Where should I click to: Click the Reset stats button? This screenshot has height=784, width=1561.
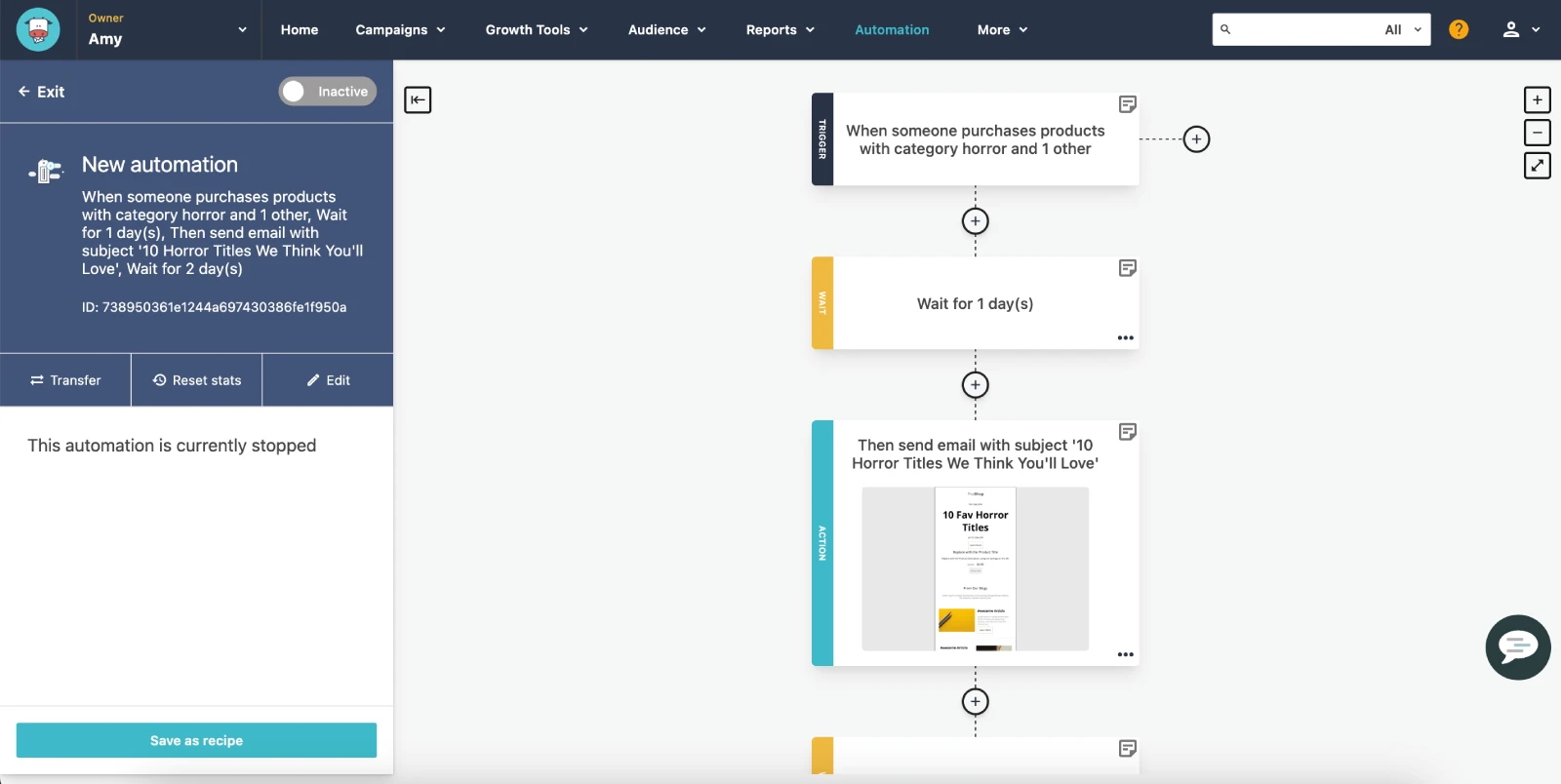pyautogui.click(x=196, y=380)
